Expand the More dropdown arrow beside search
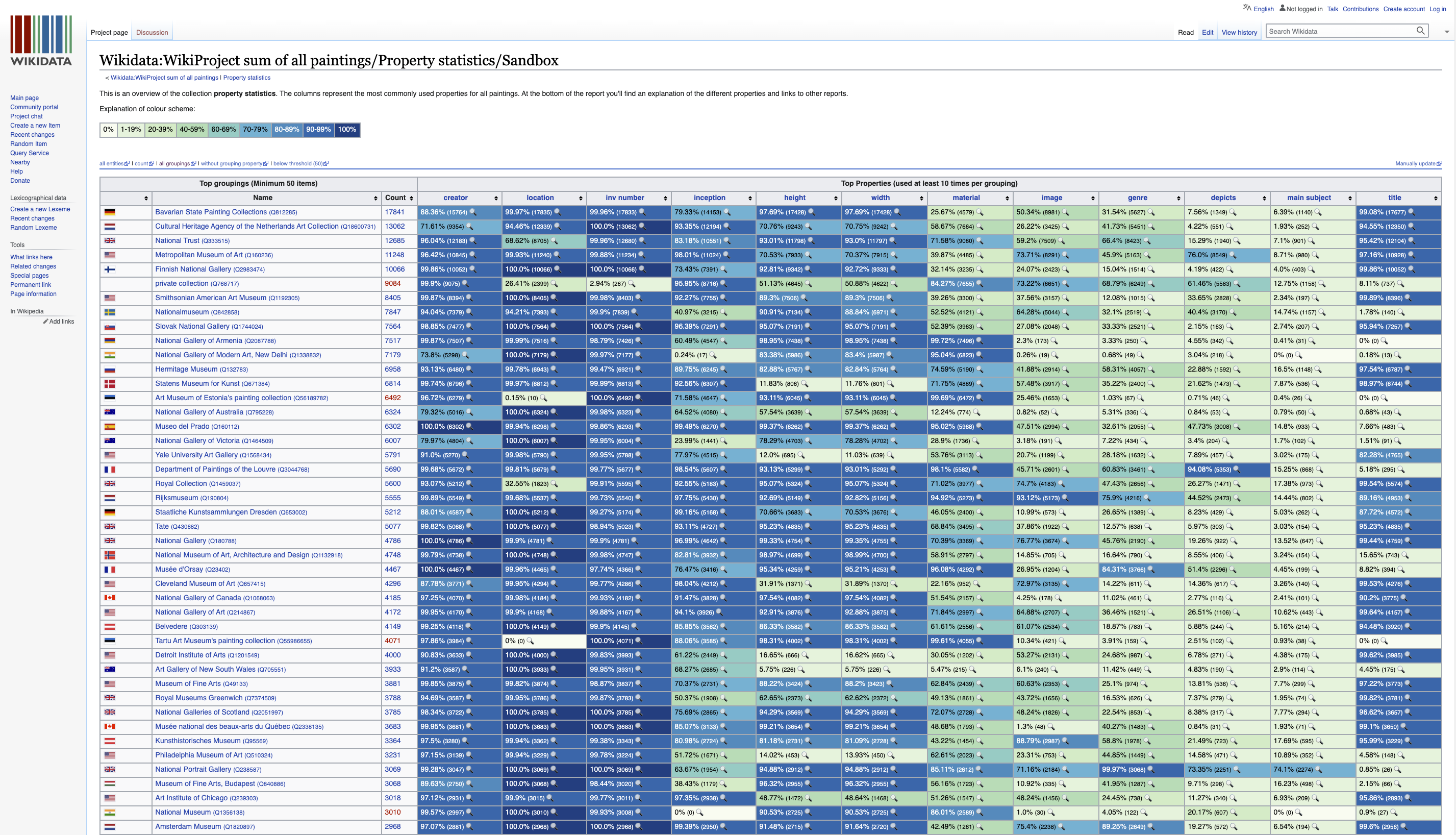 pos(1447,32)
